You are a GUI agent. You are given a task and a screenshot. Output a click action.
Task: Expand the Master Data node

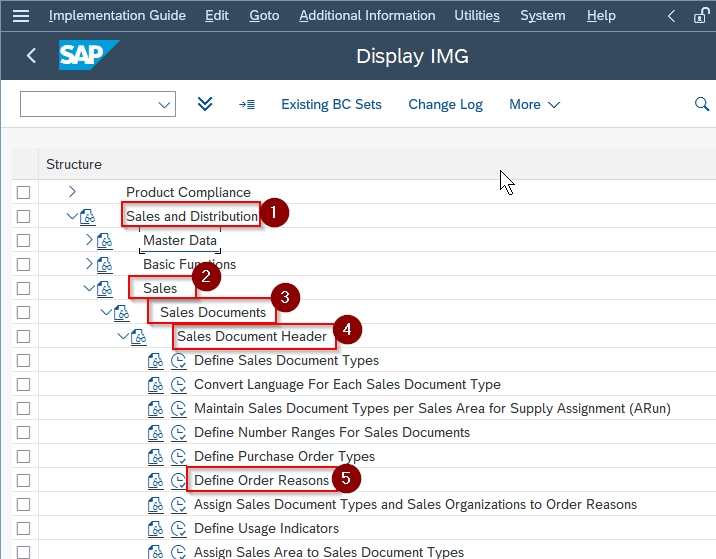pyautogui.click(x=89, y=239)
